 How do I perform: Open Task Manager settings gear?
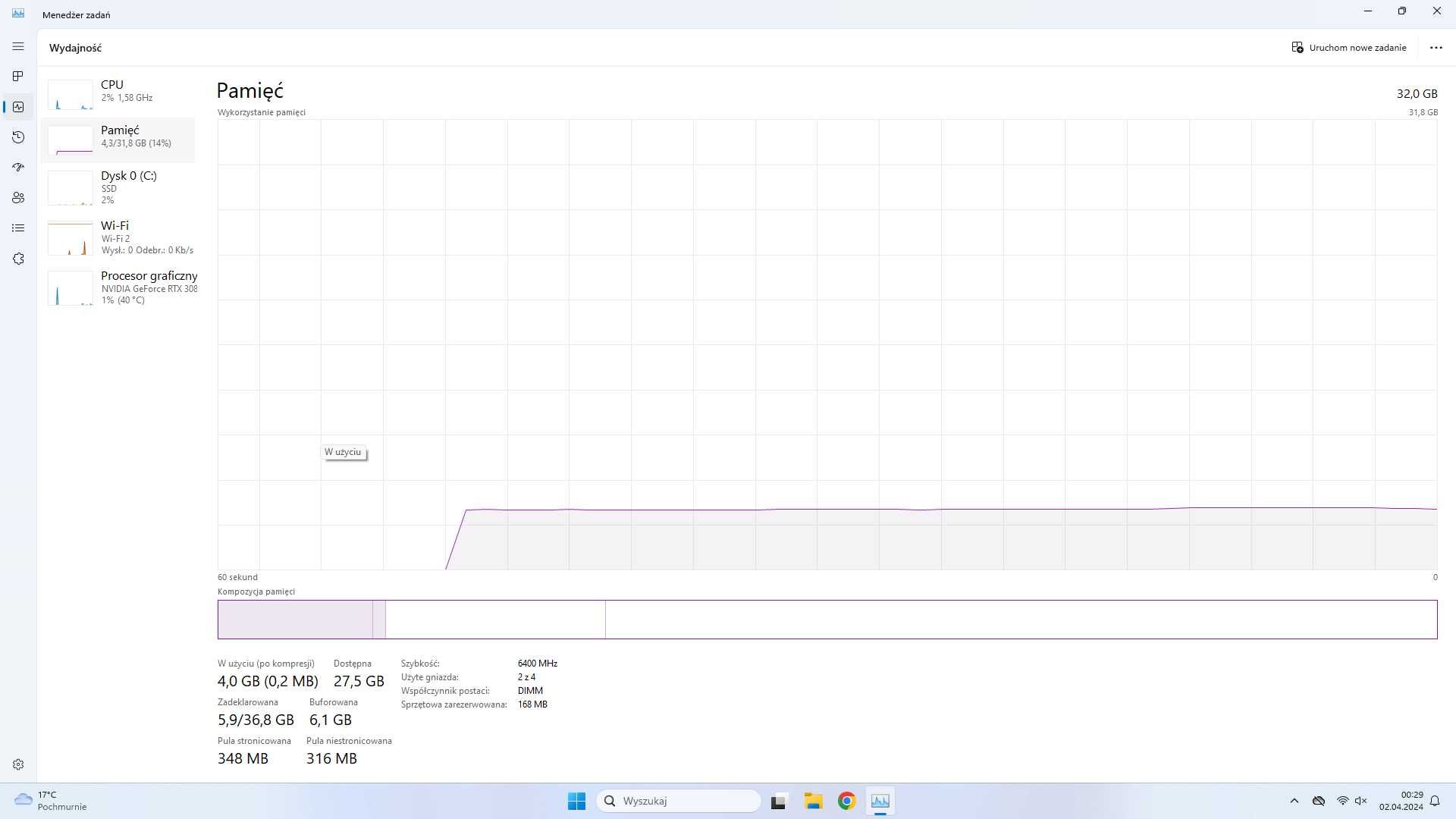point(18,764)
